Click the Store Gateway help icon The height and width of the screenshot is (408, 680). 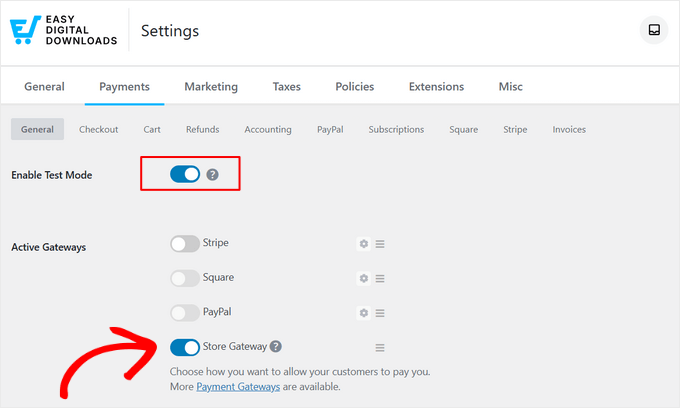[275, 346]
